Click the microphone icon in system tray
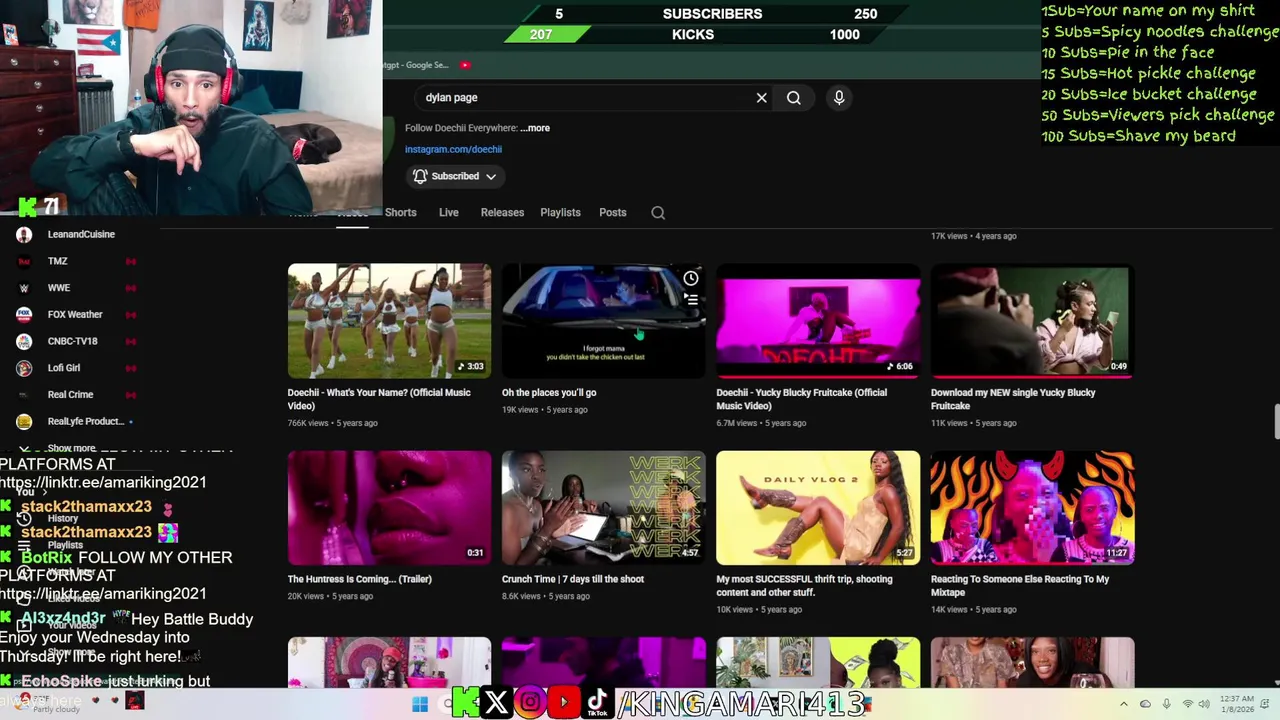Screen dimensions: 1280x720 (1166, 704)
